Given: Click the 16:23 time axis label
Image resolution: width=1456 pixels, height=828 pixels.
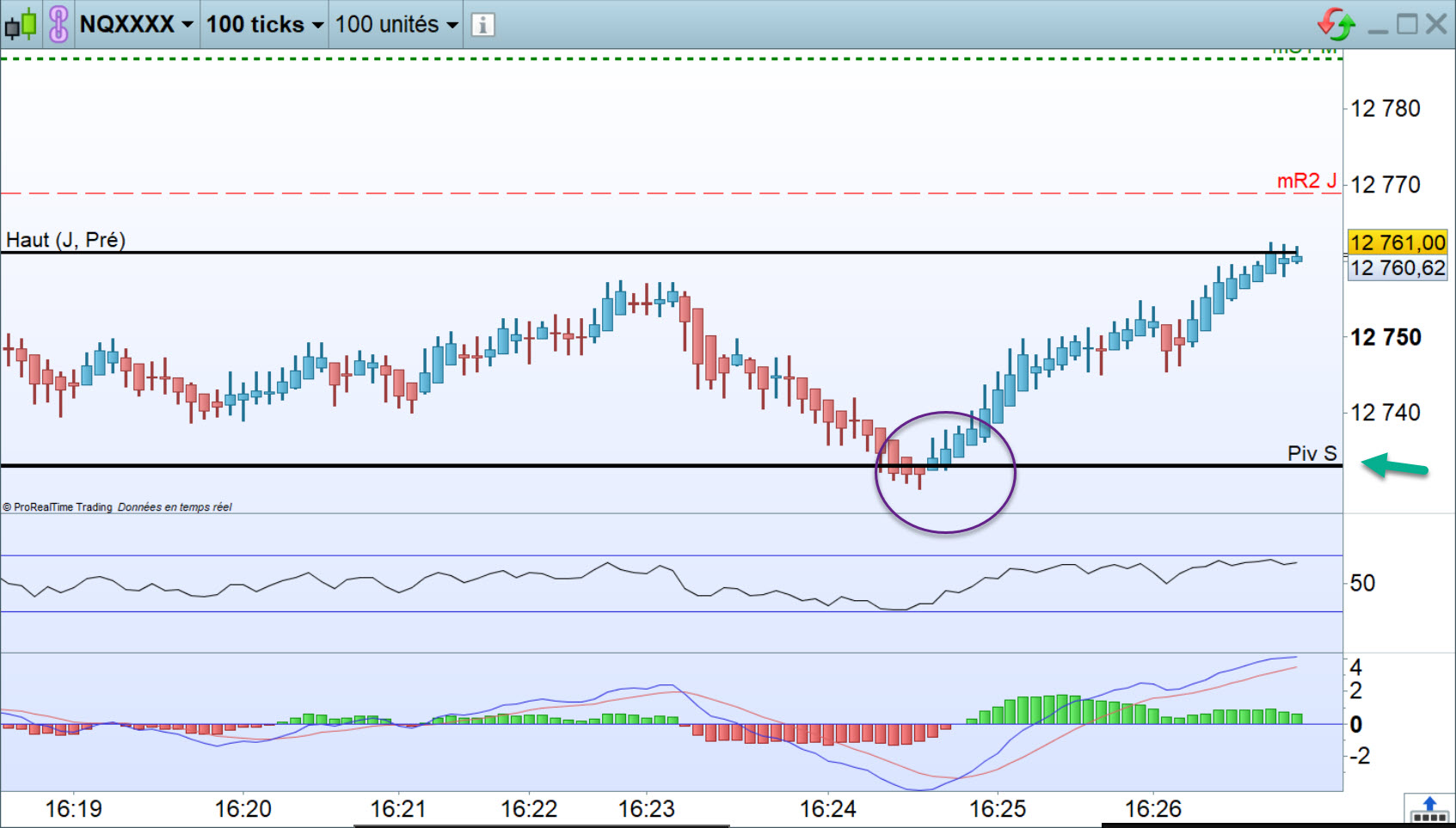Looking at the screenshot, I should tap(647, 809).
